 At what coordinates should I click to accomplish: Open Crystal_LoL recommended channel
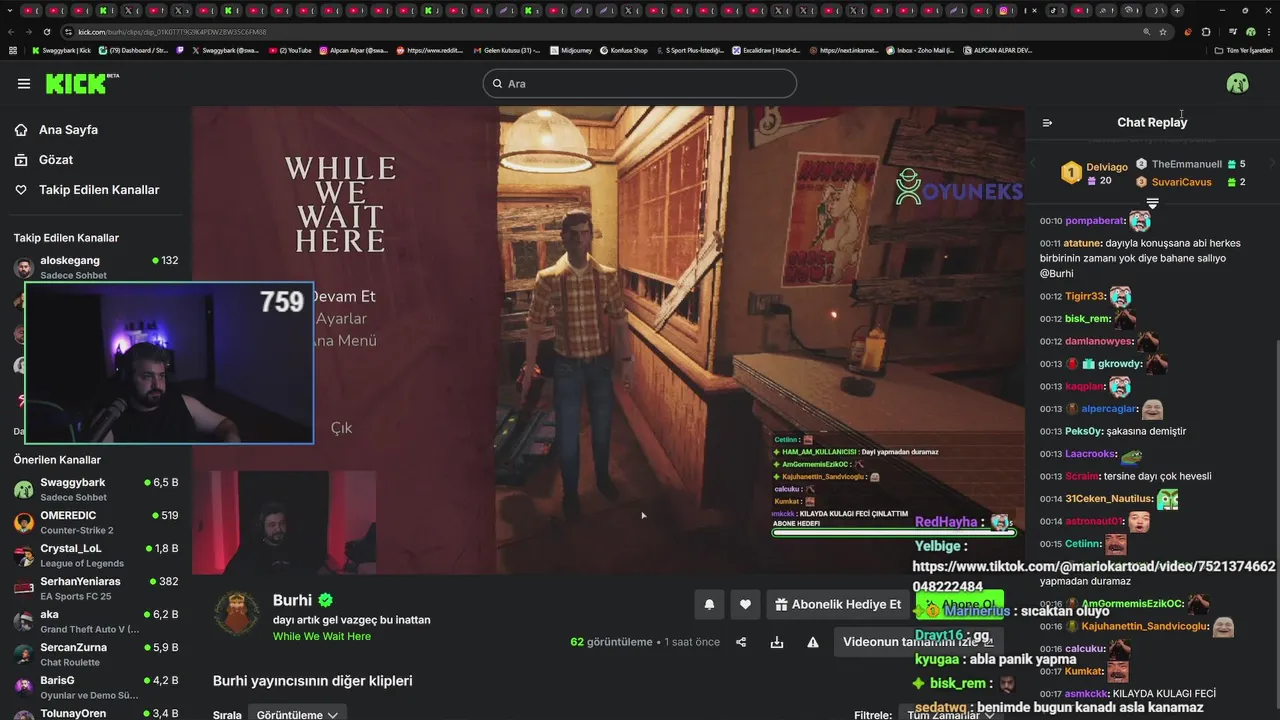tap(96, 555)
